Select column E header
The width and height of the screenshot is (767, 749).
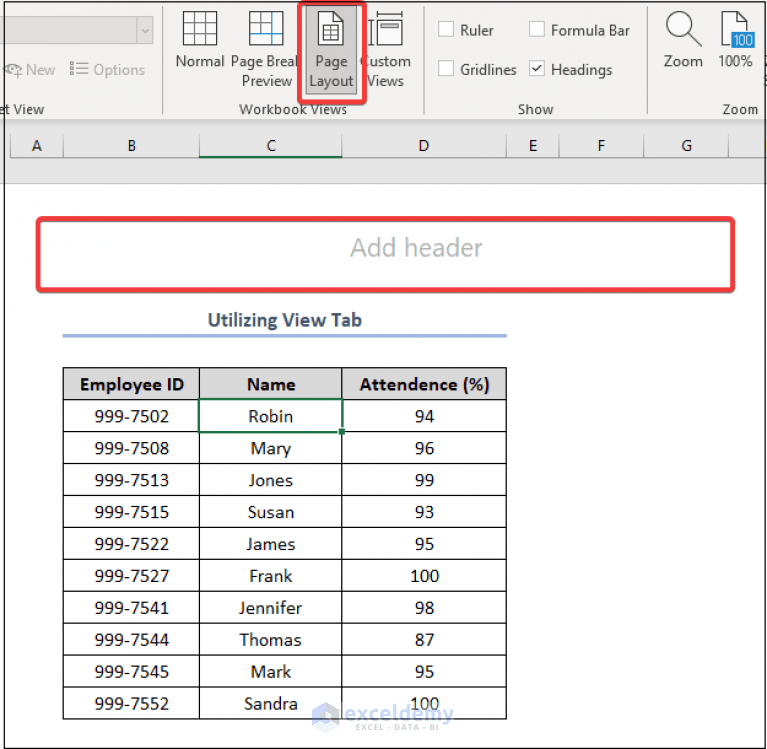point(533,146)
